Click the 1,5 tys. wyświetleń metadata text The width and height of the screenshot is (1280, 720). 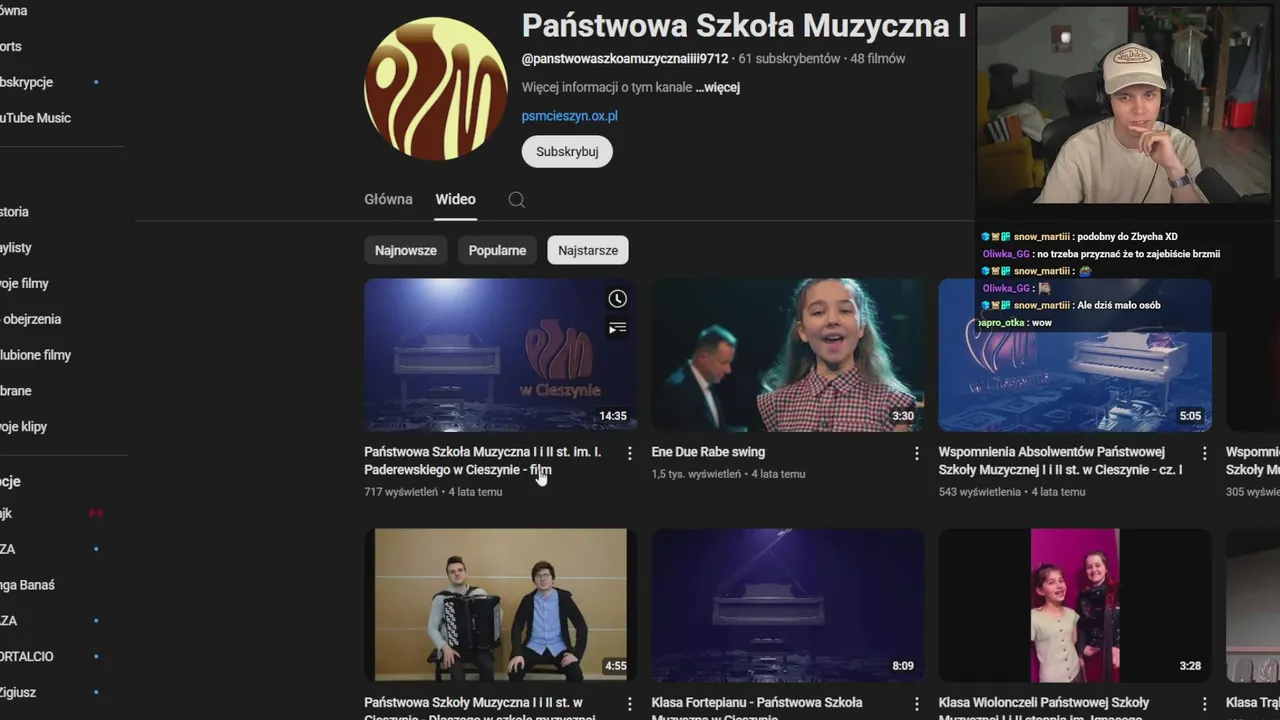pyautogui.click(x=696, y=474)
